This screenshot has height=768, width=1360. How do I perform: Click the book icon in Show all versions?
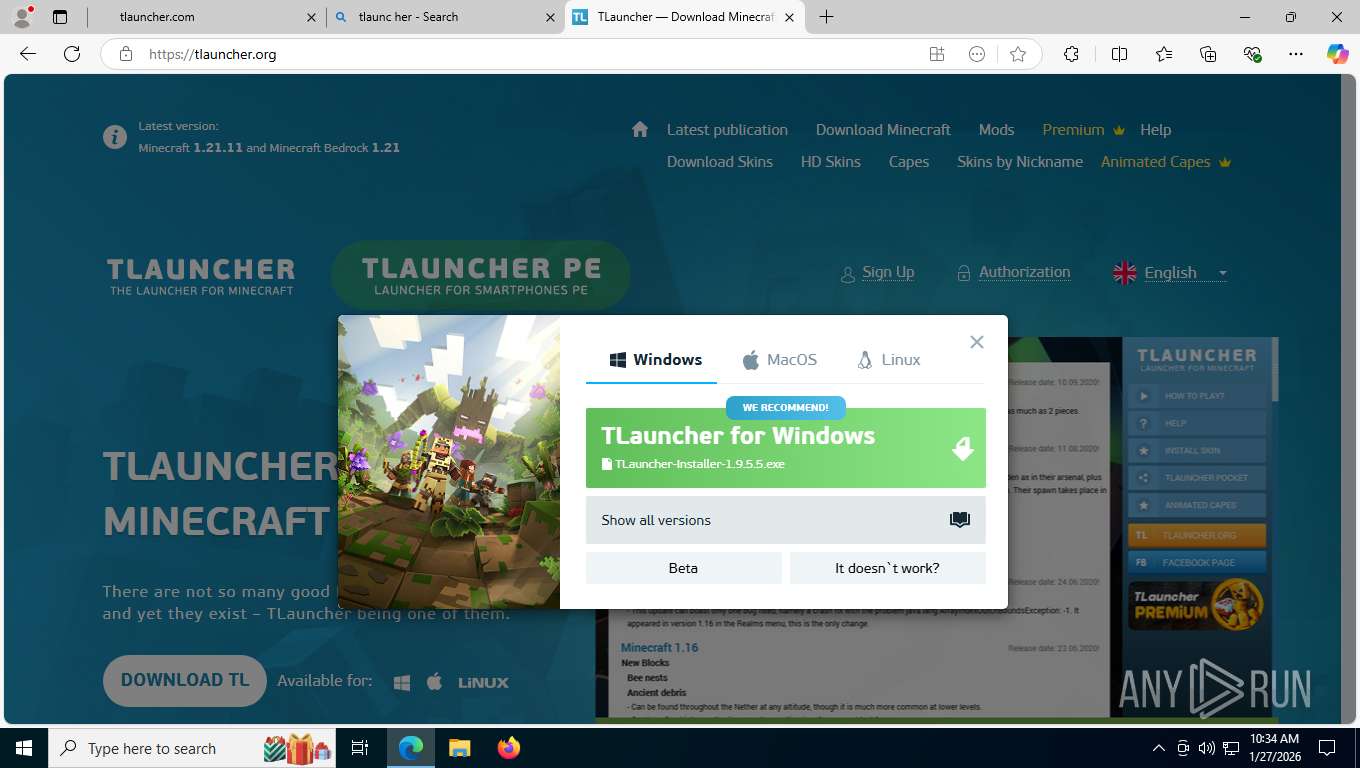pos(960,520)
